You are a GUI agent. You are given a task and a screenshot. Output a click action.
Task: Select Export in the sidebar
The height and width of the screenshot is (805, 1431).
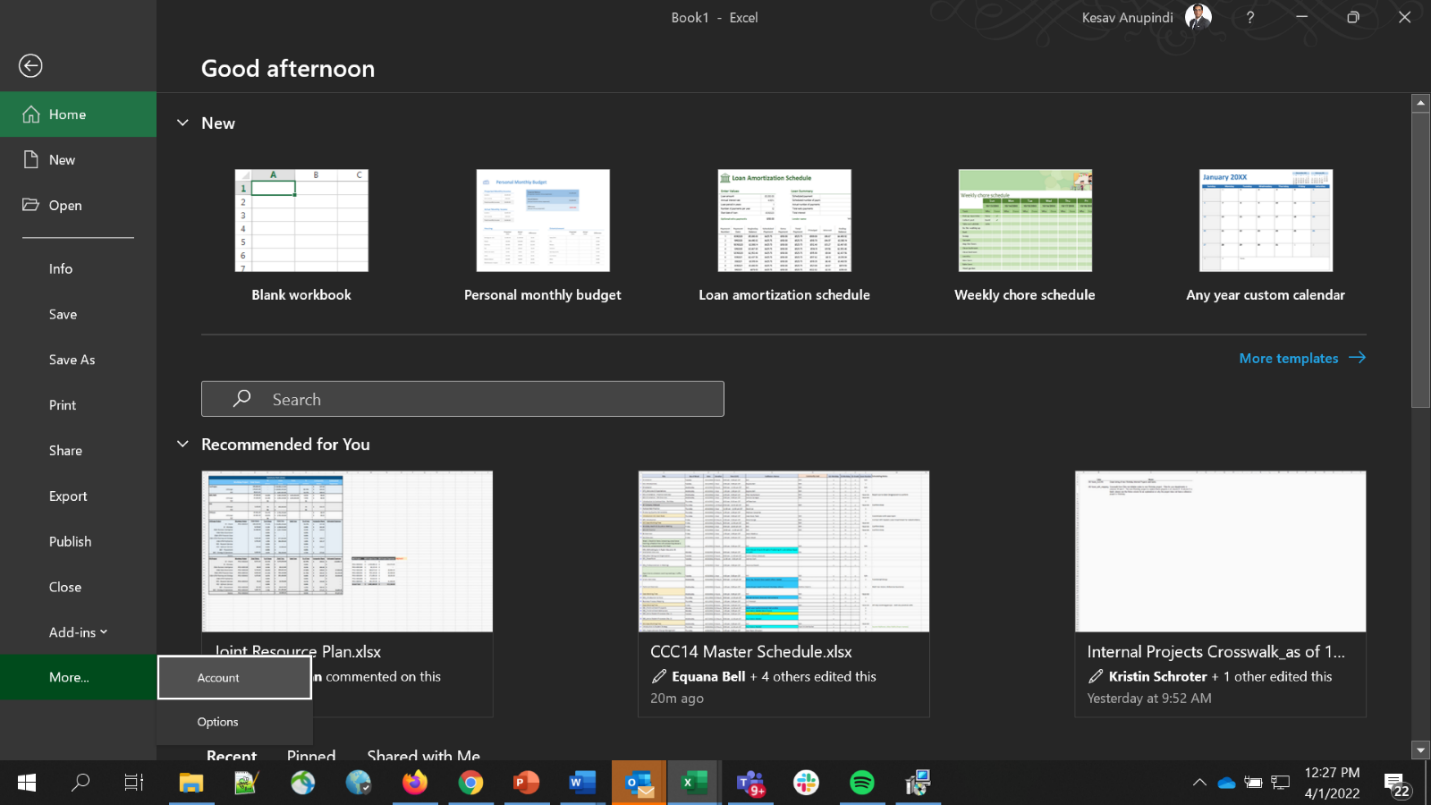tap(78, 496)
